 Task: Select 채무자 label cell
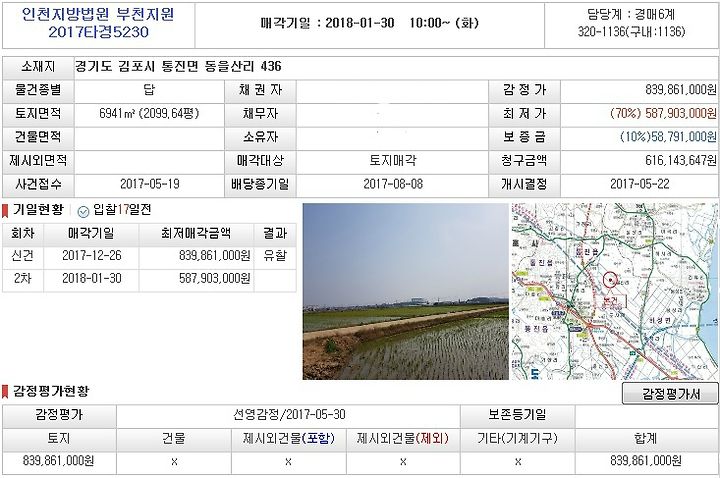[x=260, y=113]
